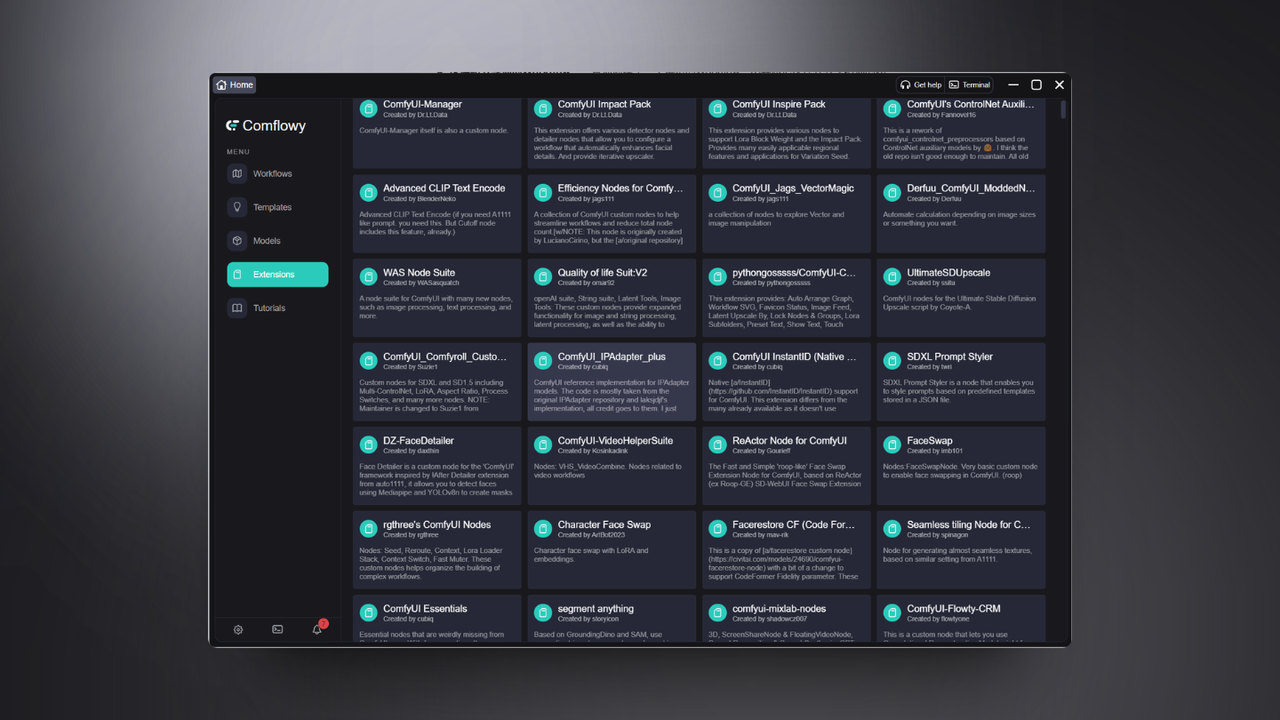The width and height of the screenshot is (1280, 720).
Task: Click the extensions list vertical scrollbar
Action: tap(1062, 109)
